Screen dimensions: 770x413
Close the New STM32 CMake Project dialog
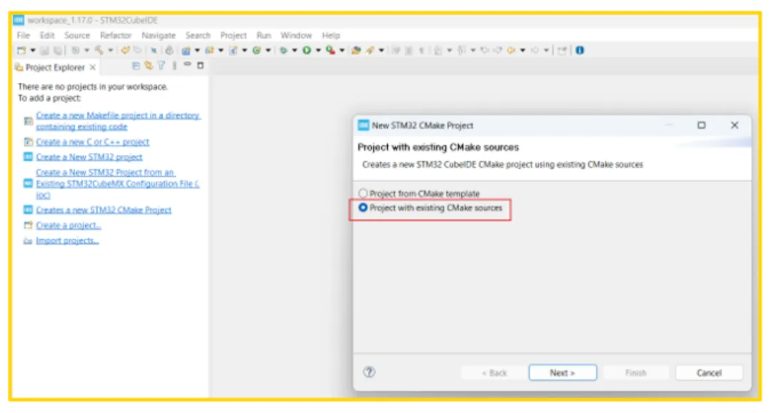[735, 125]
